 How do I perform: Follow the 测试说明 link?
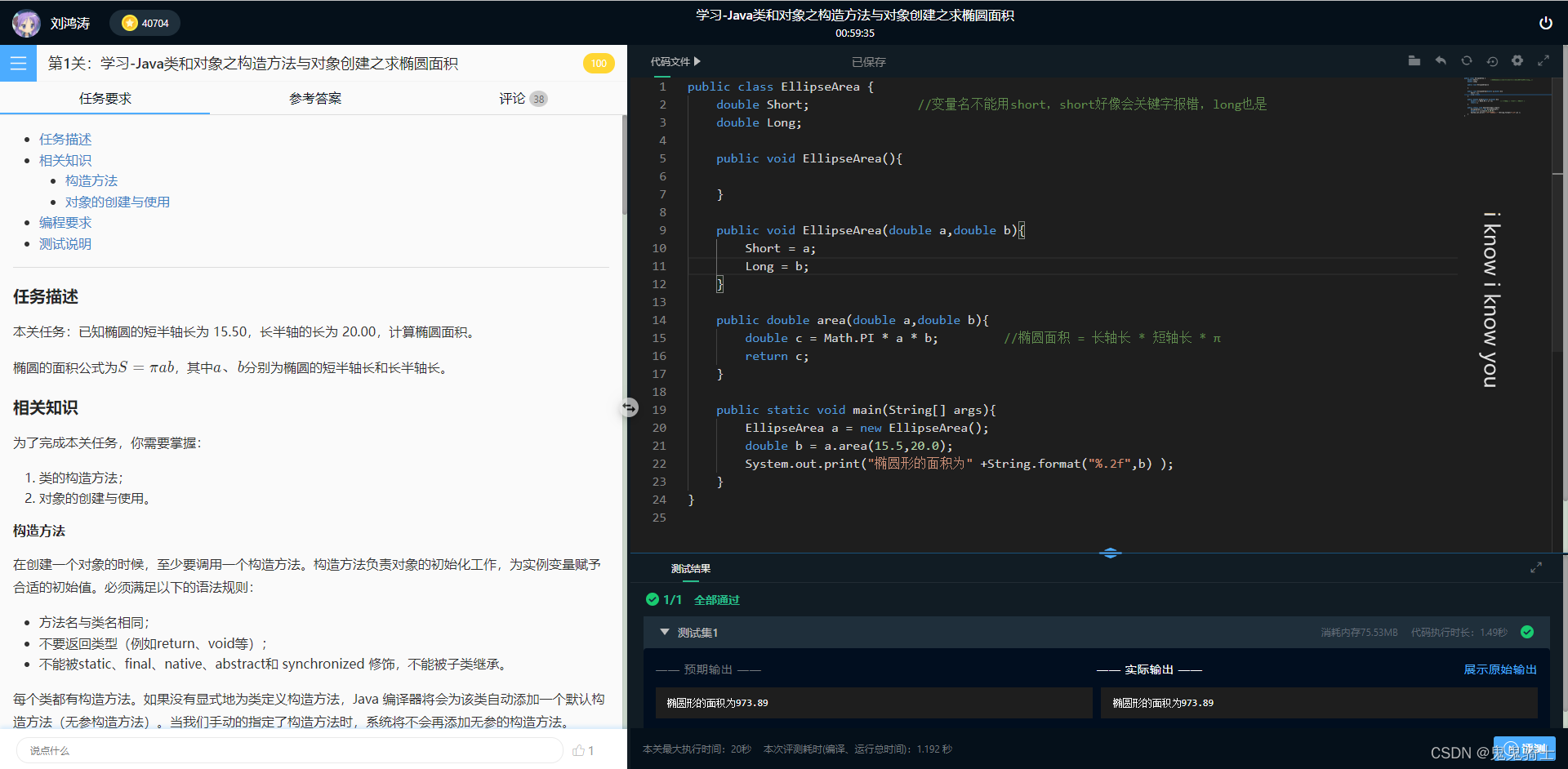coord(65,243)
